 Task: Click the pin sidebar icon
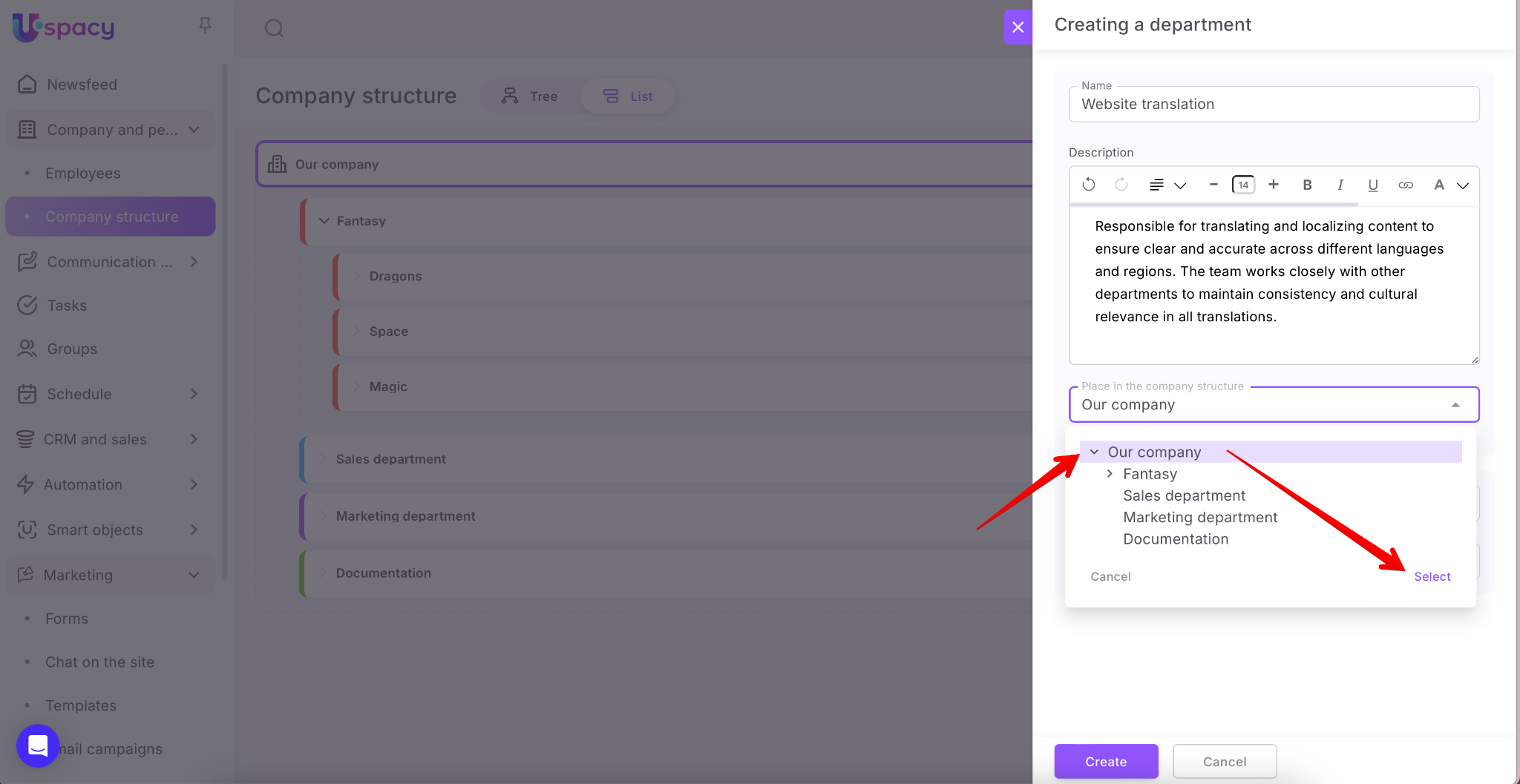pos(206,25)
